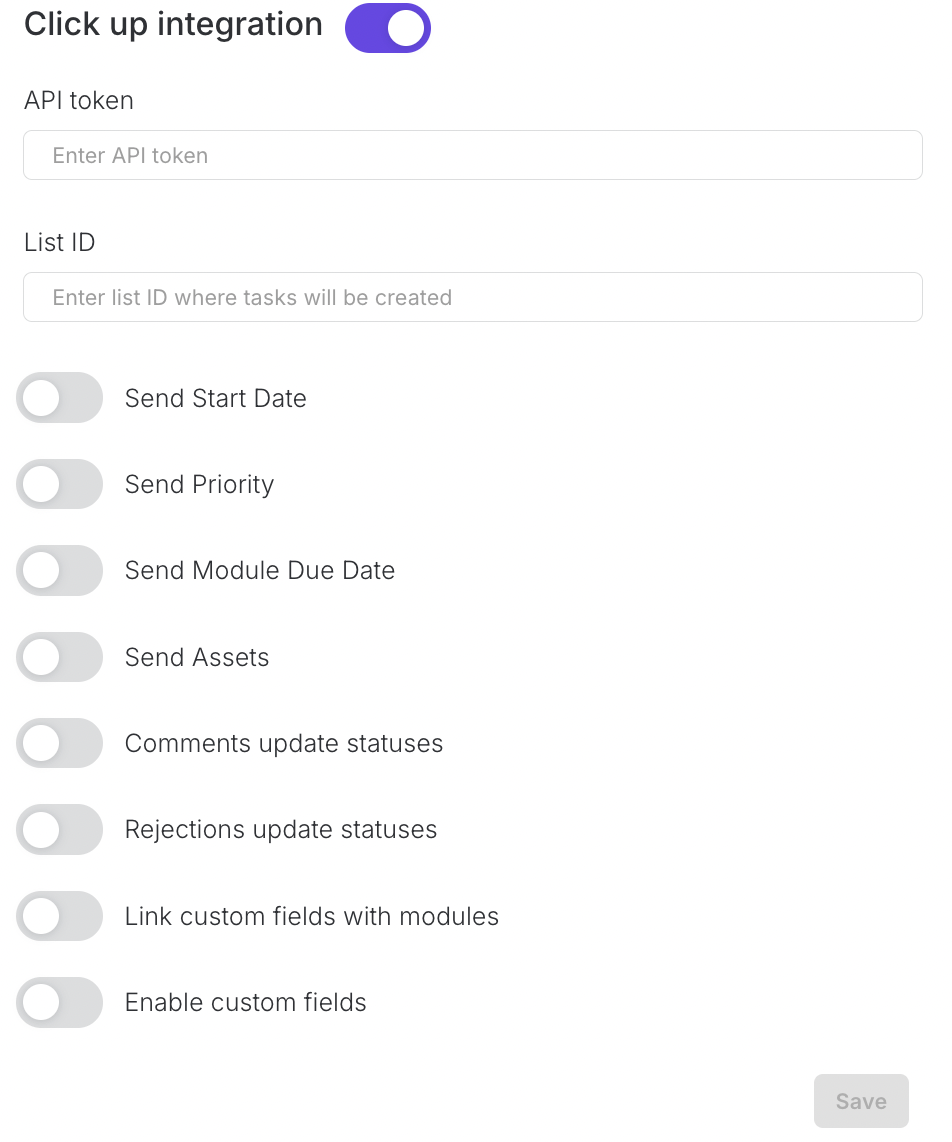Screen dimensions: 952x1142
Task: Turn on the Send Priority switch
Action: [x=60, y=484]
